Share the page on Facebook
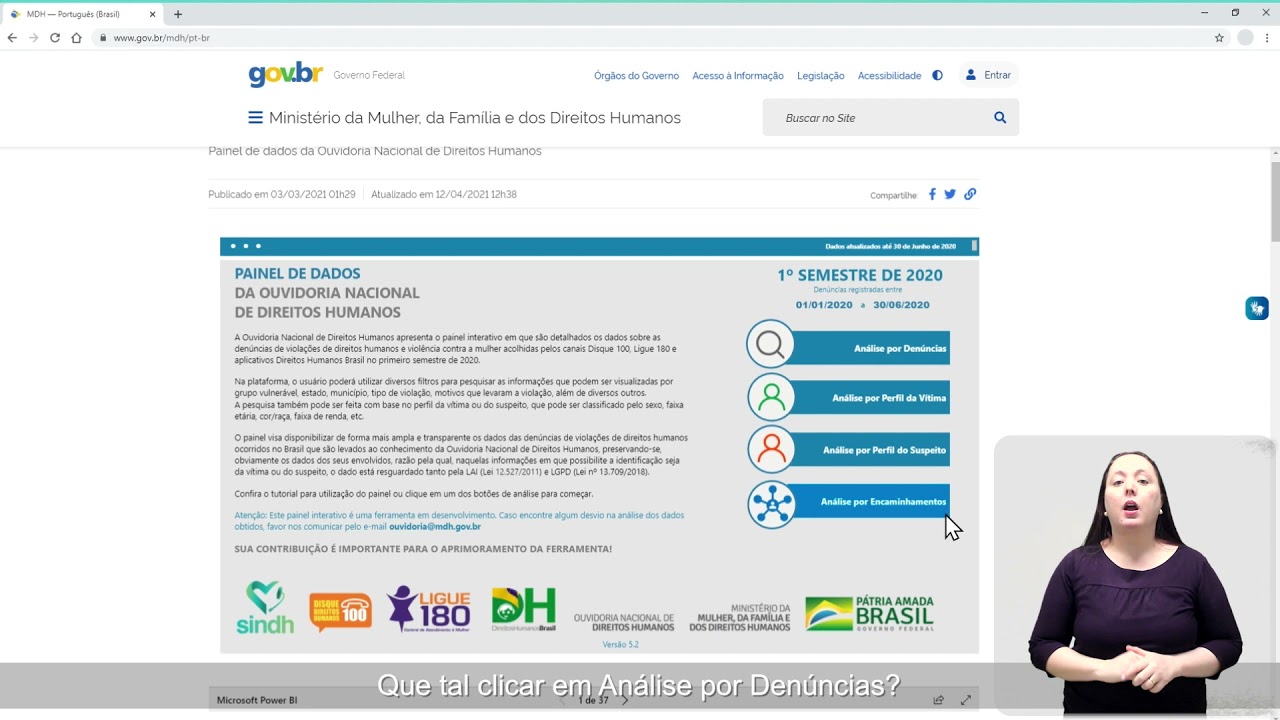This screenshot has height=720, width=1280. click(931, 194)
